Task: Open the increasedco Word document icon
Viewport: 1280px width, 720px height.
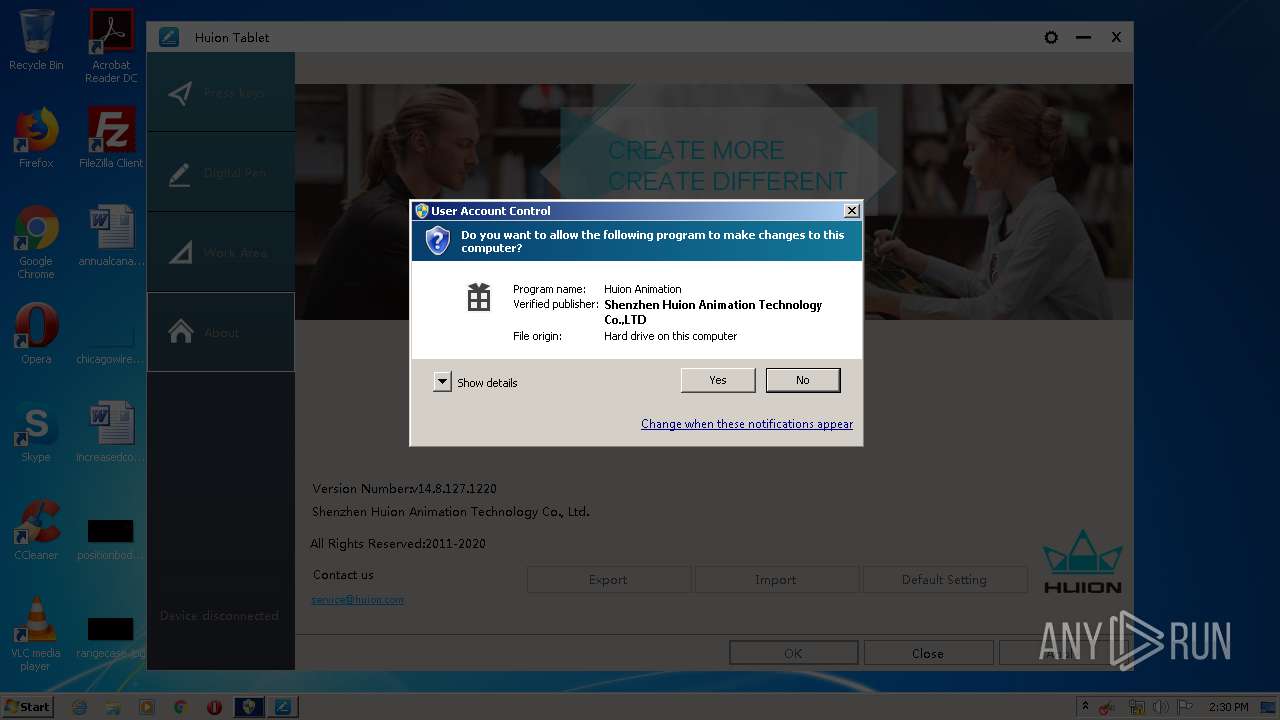Action: pos(111,433)
